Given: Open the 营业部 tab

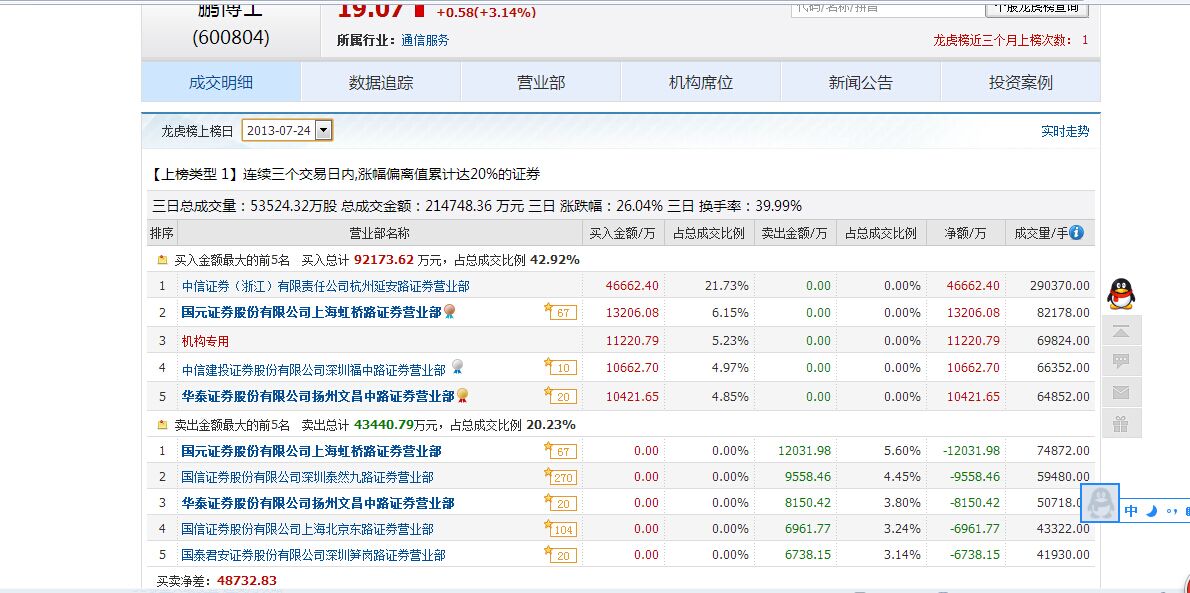Looking at the screenshot, I should (x=541, y=82).
